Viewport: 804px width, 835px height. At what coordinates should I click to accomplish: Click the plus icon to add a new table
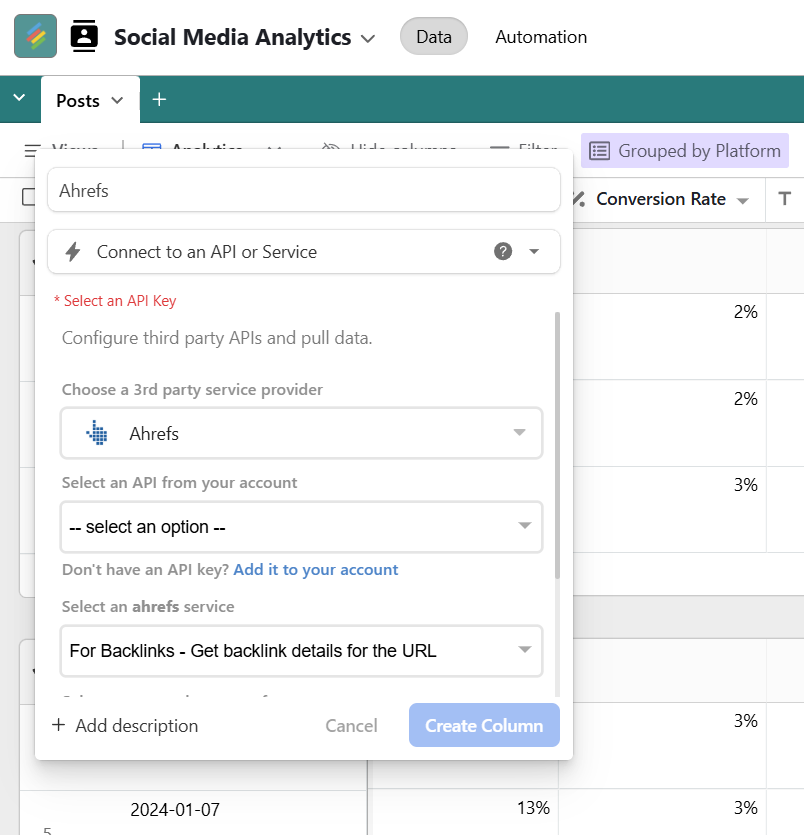[158, 99]
